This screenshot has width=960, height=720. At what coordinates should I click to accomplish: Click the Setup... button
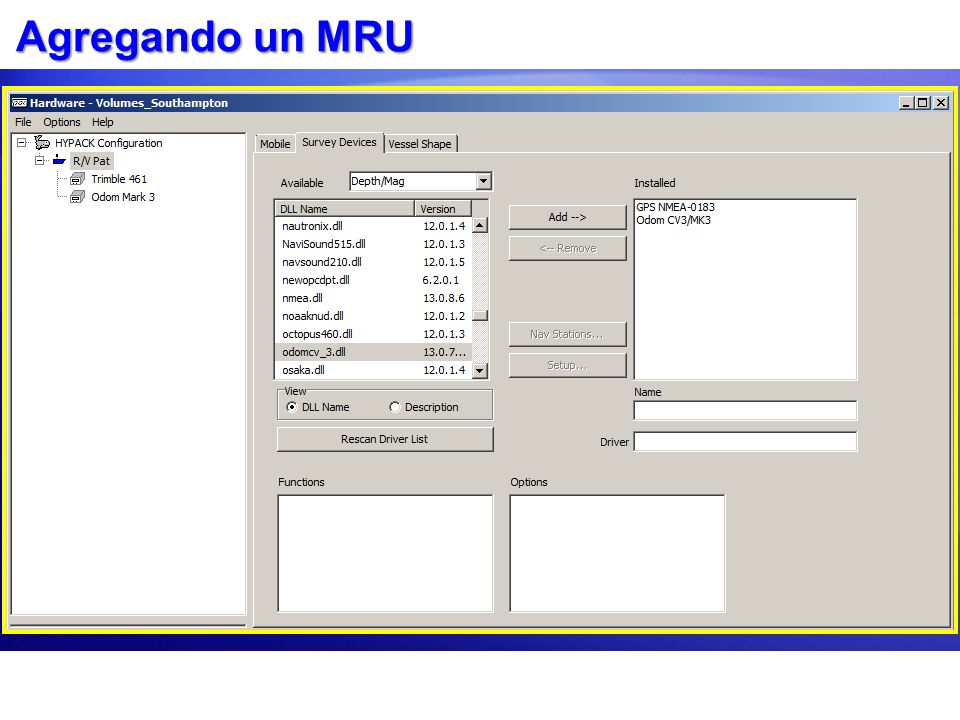click(x=568, y=366)
